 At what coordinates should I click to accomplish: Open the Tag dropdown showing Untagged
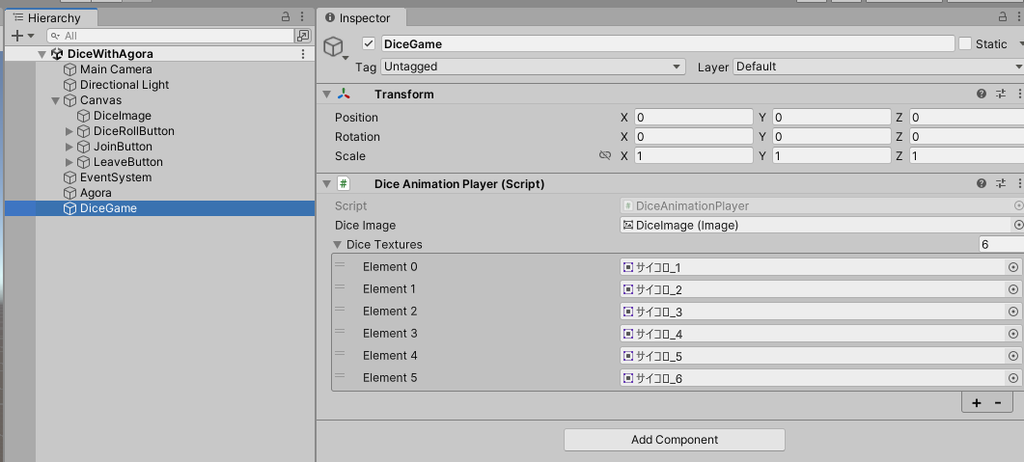[x=532, y=67]
